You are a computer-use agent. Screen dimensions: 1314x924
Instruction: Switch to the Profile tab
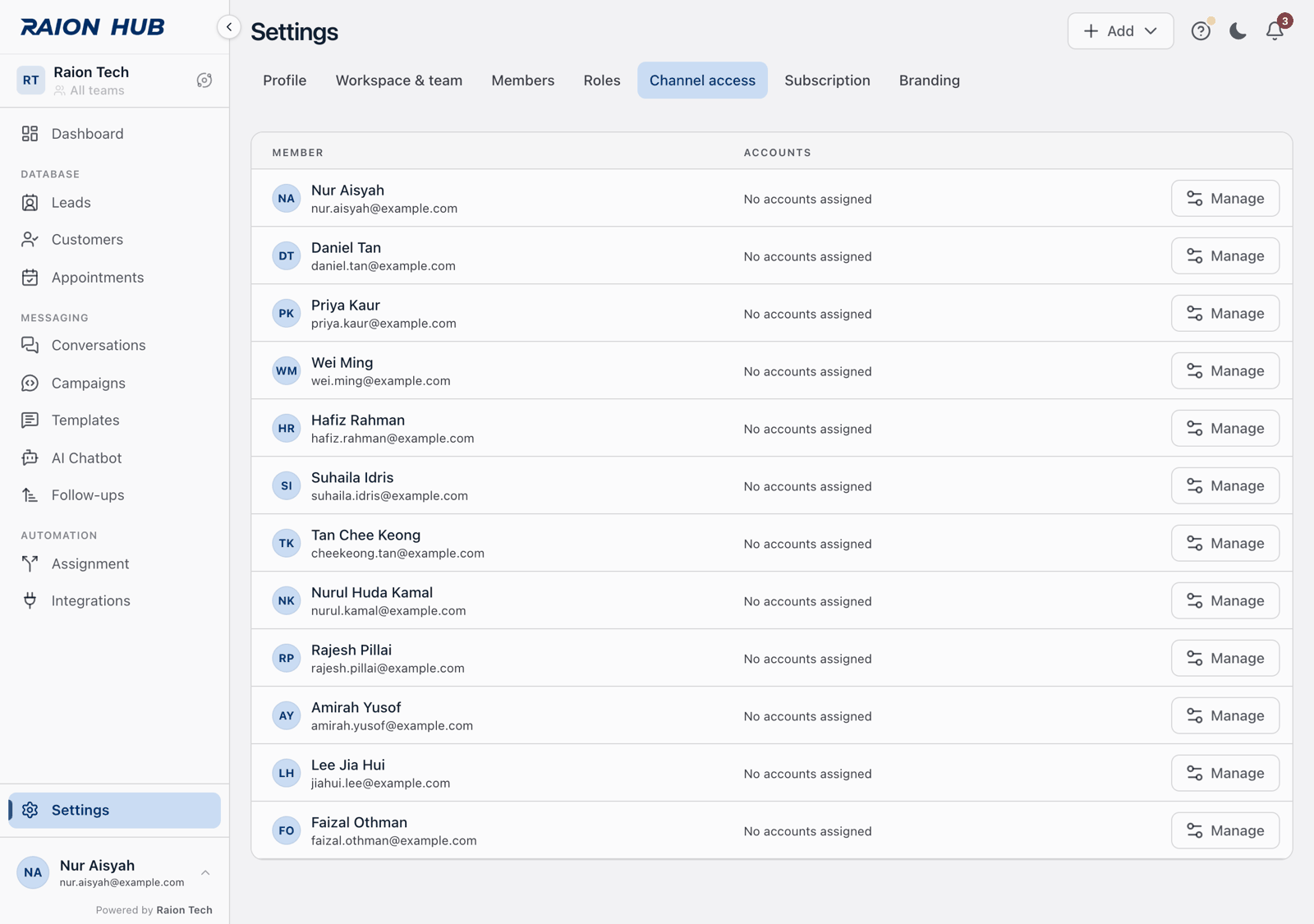(x=285, y=80)
